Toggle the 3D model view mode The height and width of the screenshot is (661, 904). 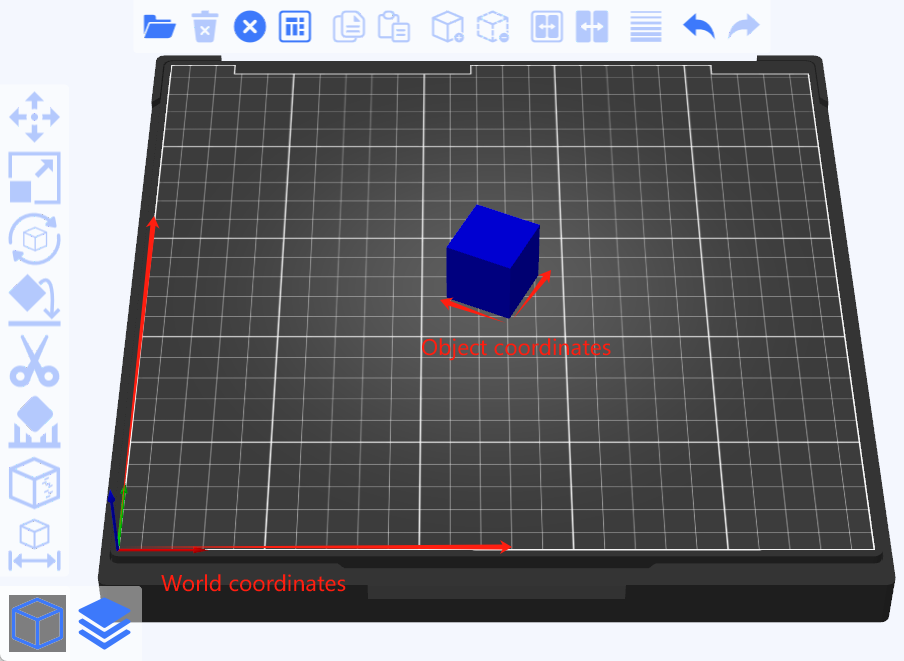37,622
